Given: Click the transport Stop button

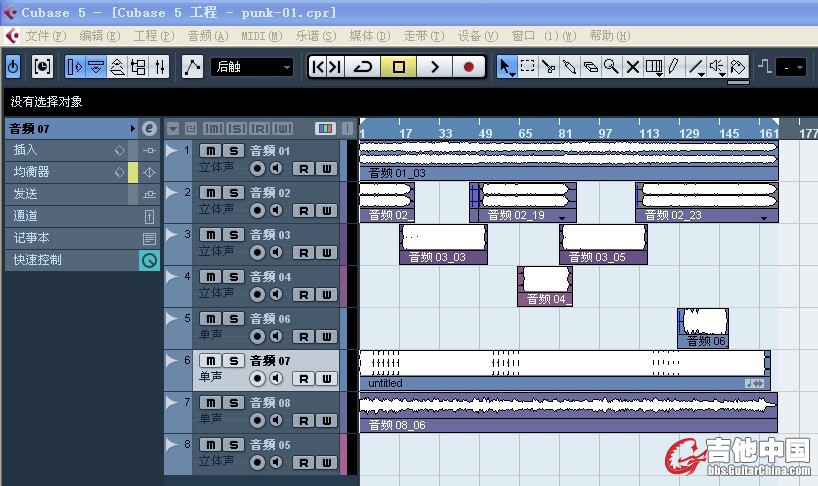Looking at the screenshot, I should [x=399, y=67].
